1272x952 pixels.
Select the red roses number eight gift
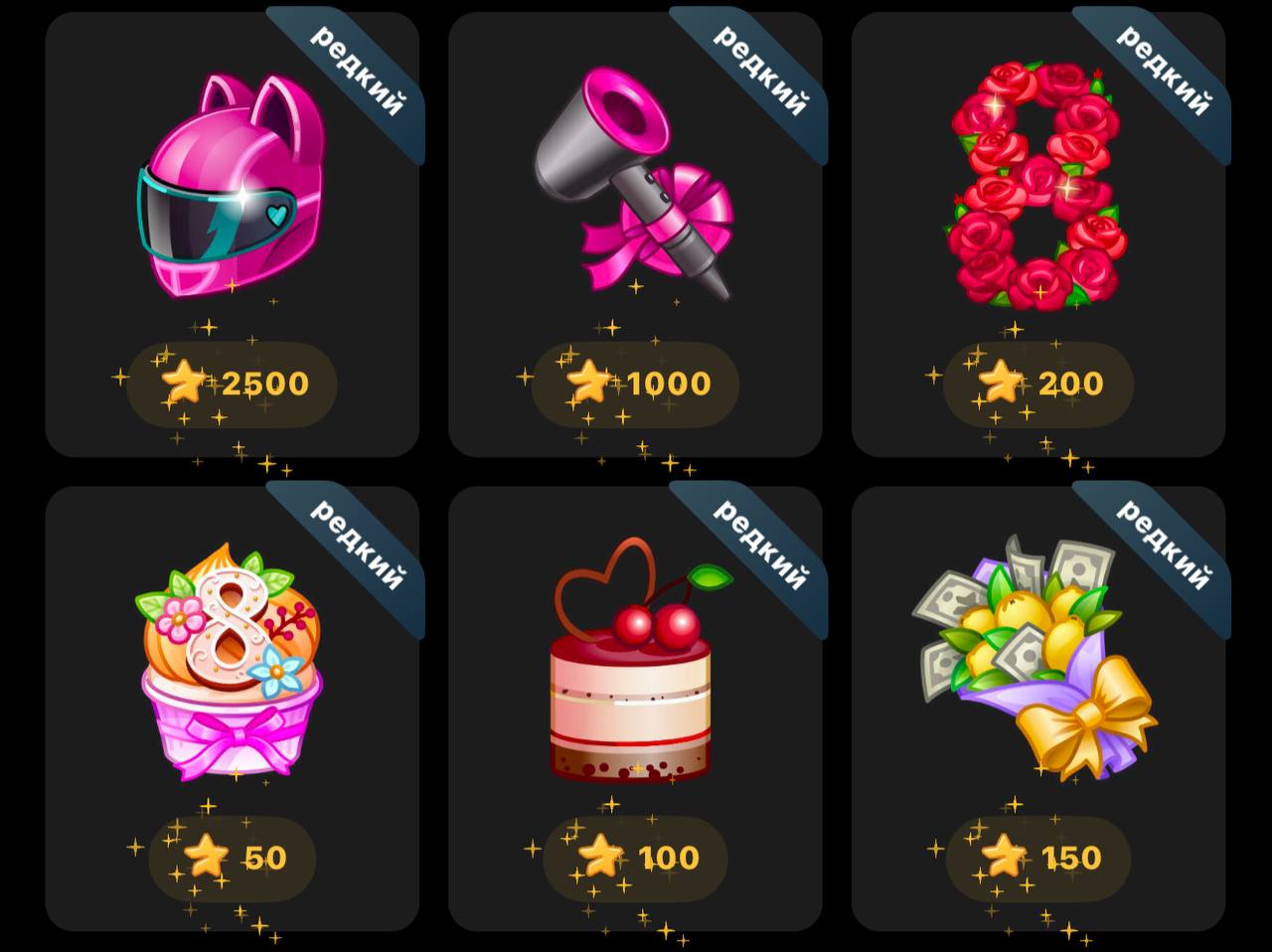coord(1037,186)
